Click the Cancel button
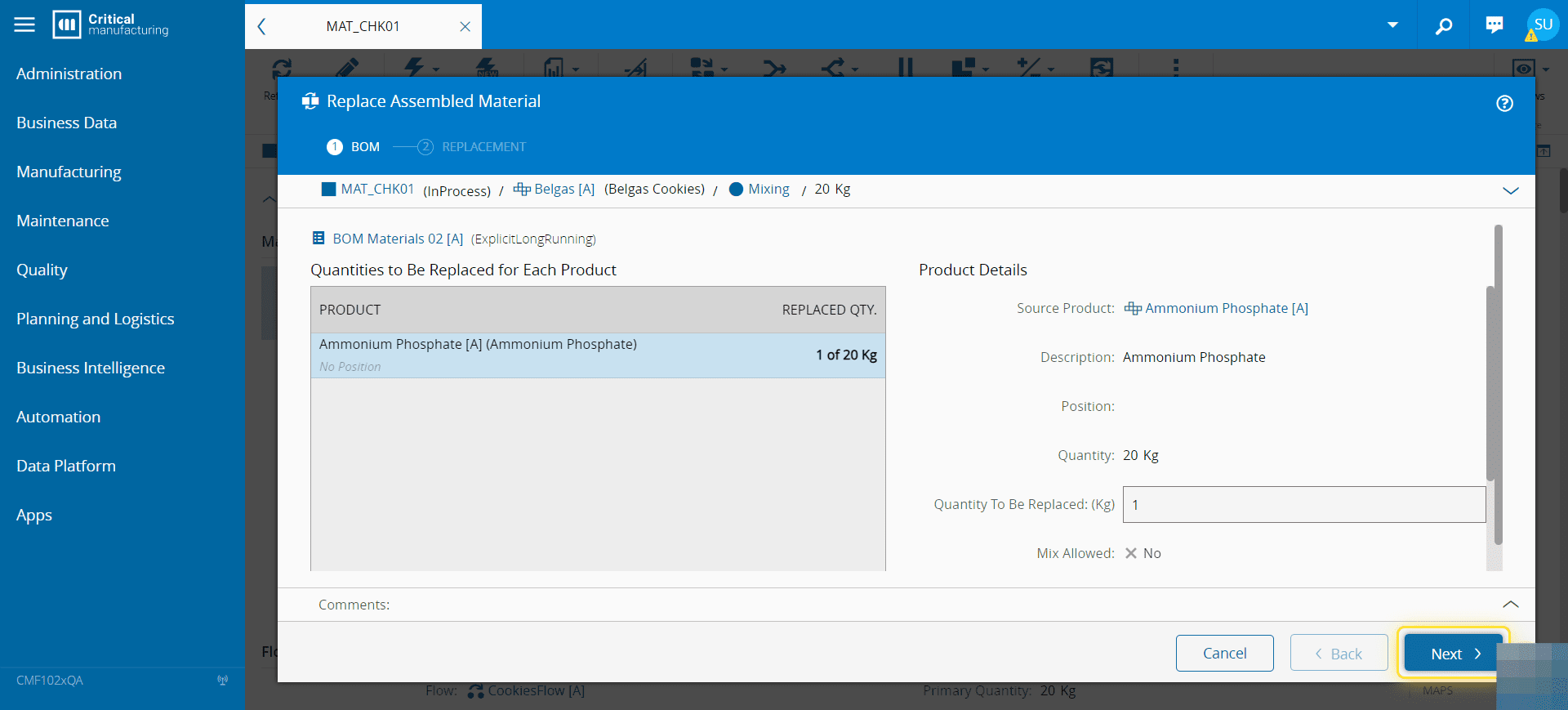The image size is (1568, 710). (x=1224, y=654)
